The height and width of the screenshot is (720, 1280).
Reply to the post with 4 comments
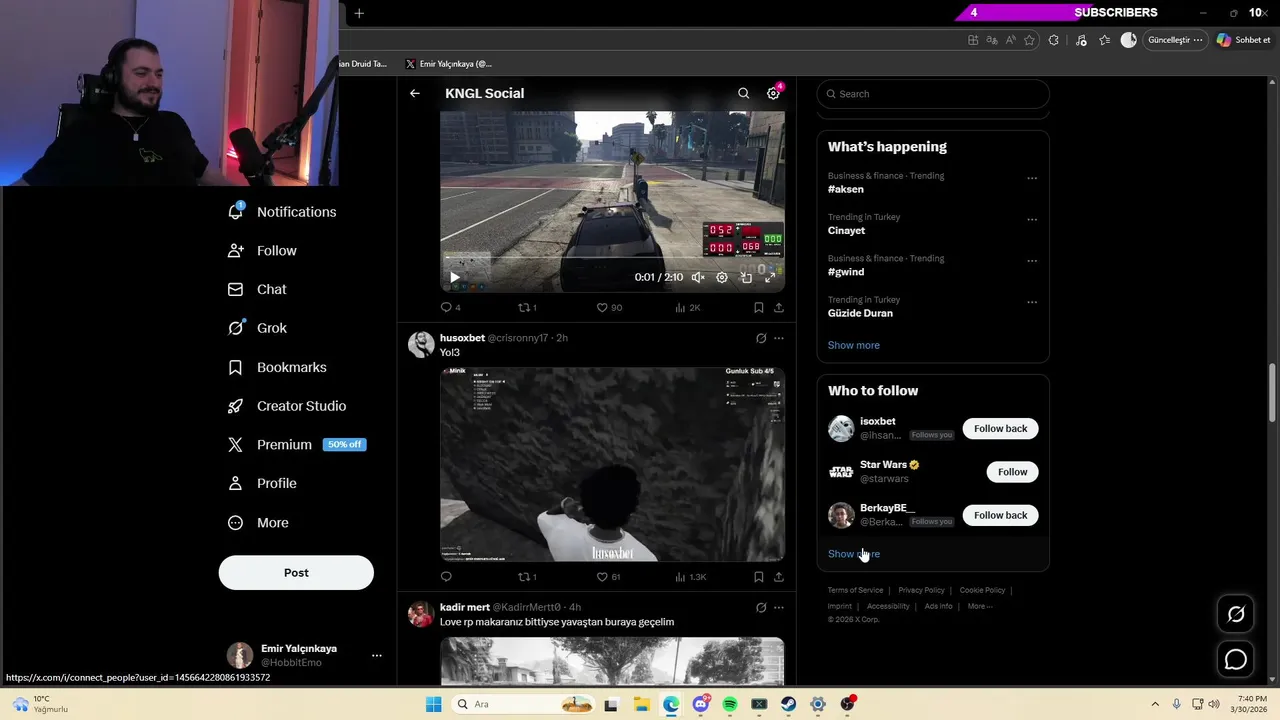450,307
